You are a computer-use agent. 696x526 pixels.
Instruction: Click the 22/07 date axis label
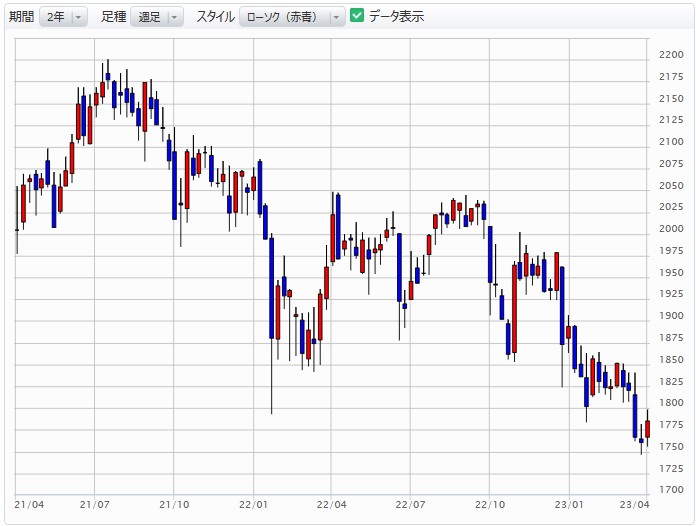pyautogui.click(x=410, y=505)
